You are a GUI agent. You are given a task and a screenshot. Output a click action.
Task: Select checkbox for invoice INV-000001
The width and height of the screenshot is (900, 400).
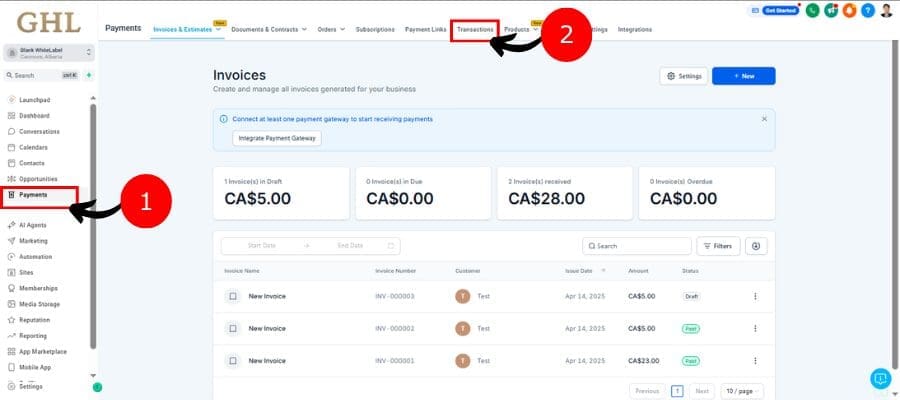[232, 361]
